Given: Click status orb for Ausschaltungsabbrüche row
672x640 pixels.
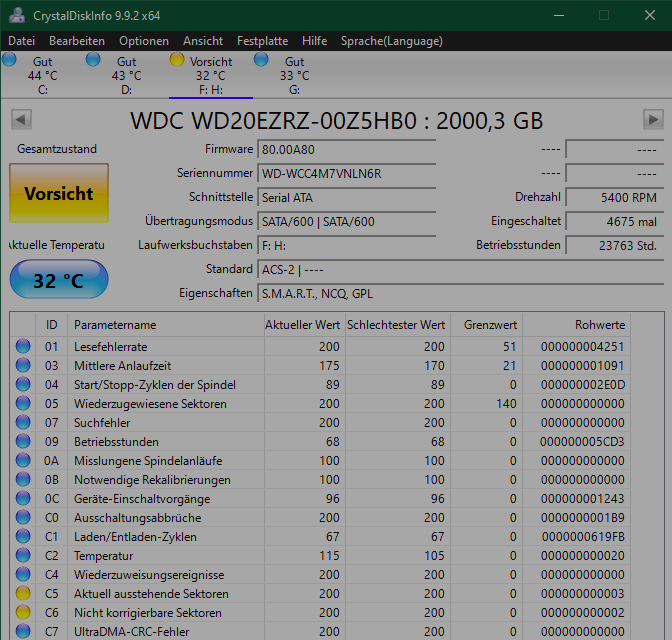Looking at the screenshot, I should [23, 517].
